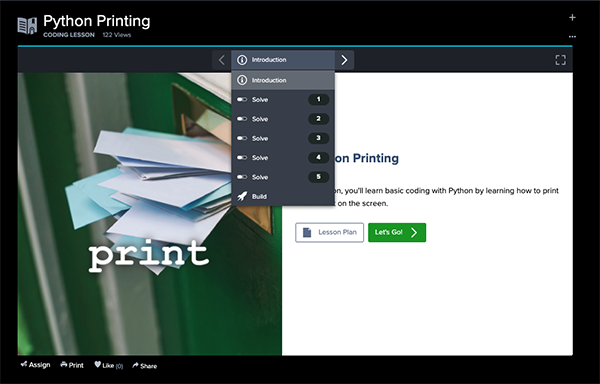Screen dimensions: 600x384
Task: Click the open-book lesson icon beside the title
Action: click(x=27, y=26)
